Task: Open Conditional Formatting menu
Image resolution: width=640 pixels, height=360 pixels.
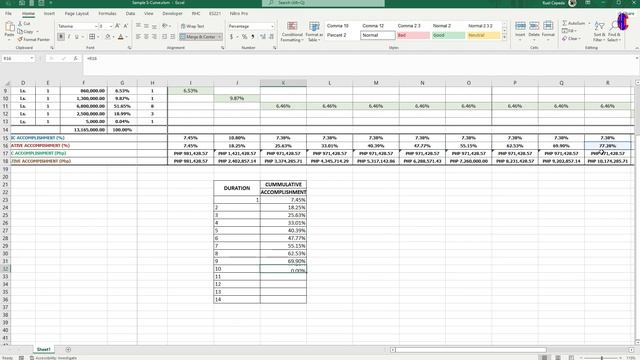Action: [x=292, y=31]
